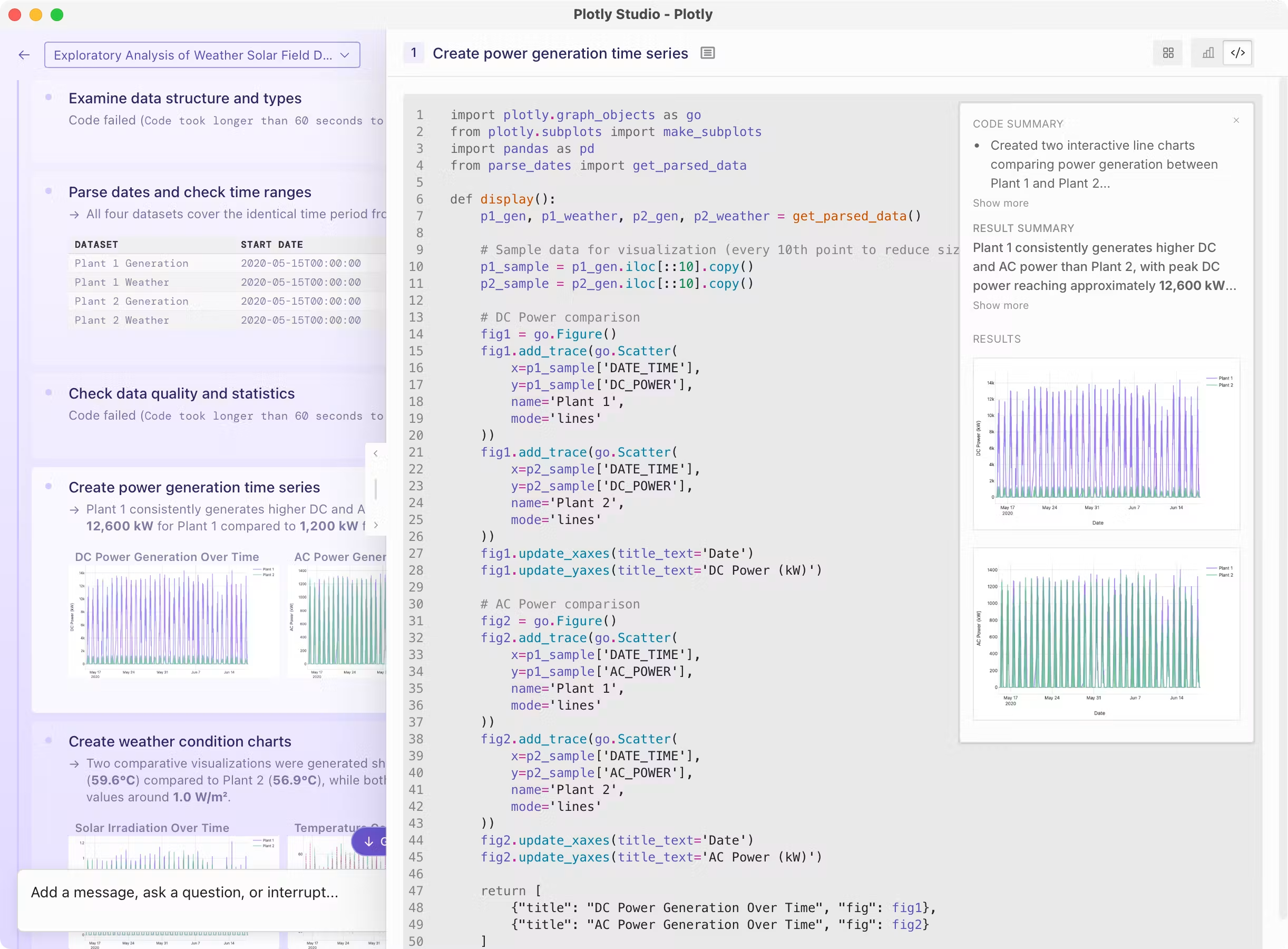Toggle the code summary notes icon
The width and height of the screenshot is (1288, 949).
(x=707, y=53)
